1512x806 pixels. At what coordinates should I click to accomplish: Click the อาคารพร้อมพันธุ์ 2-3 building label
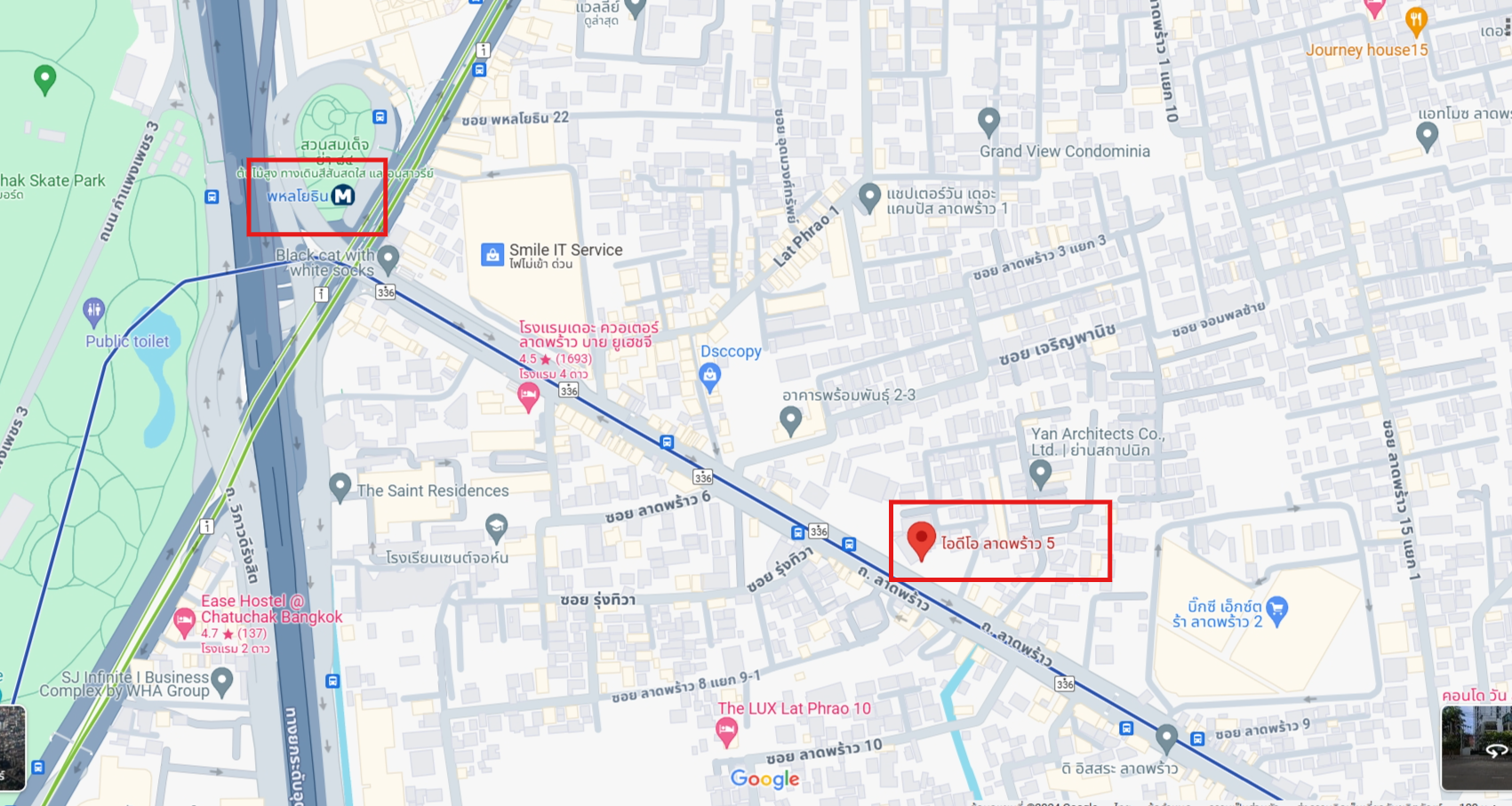848,395
